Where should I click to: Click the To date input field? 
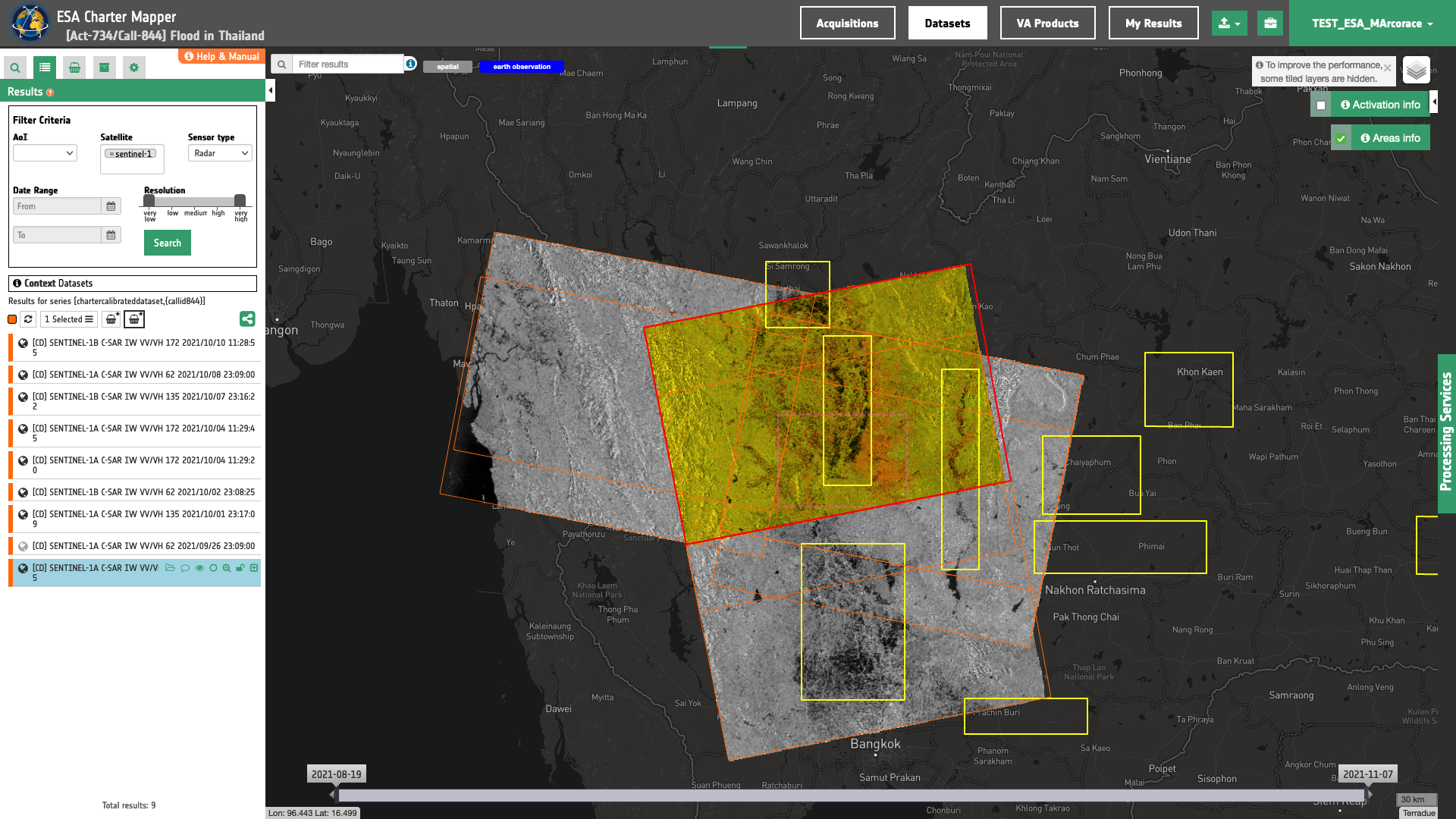tap(57, 235)
